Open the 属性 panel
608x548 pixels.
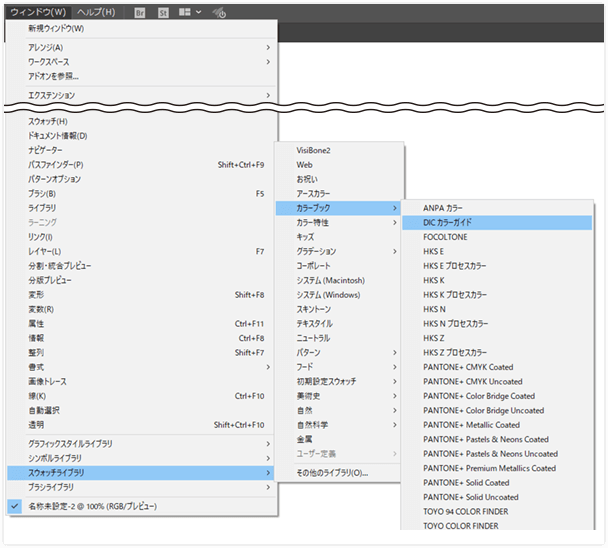[x=142, y=323]
